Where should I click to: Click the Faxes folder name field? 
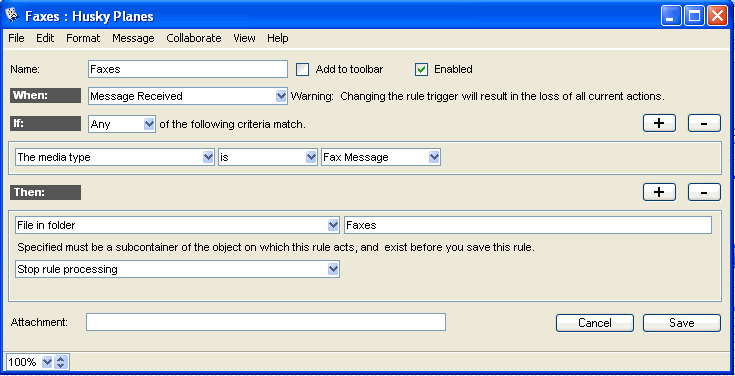pyautogui.click(x=528, y=225)
